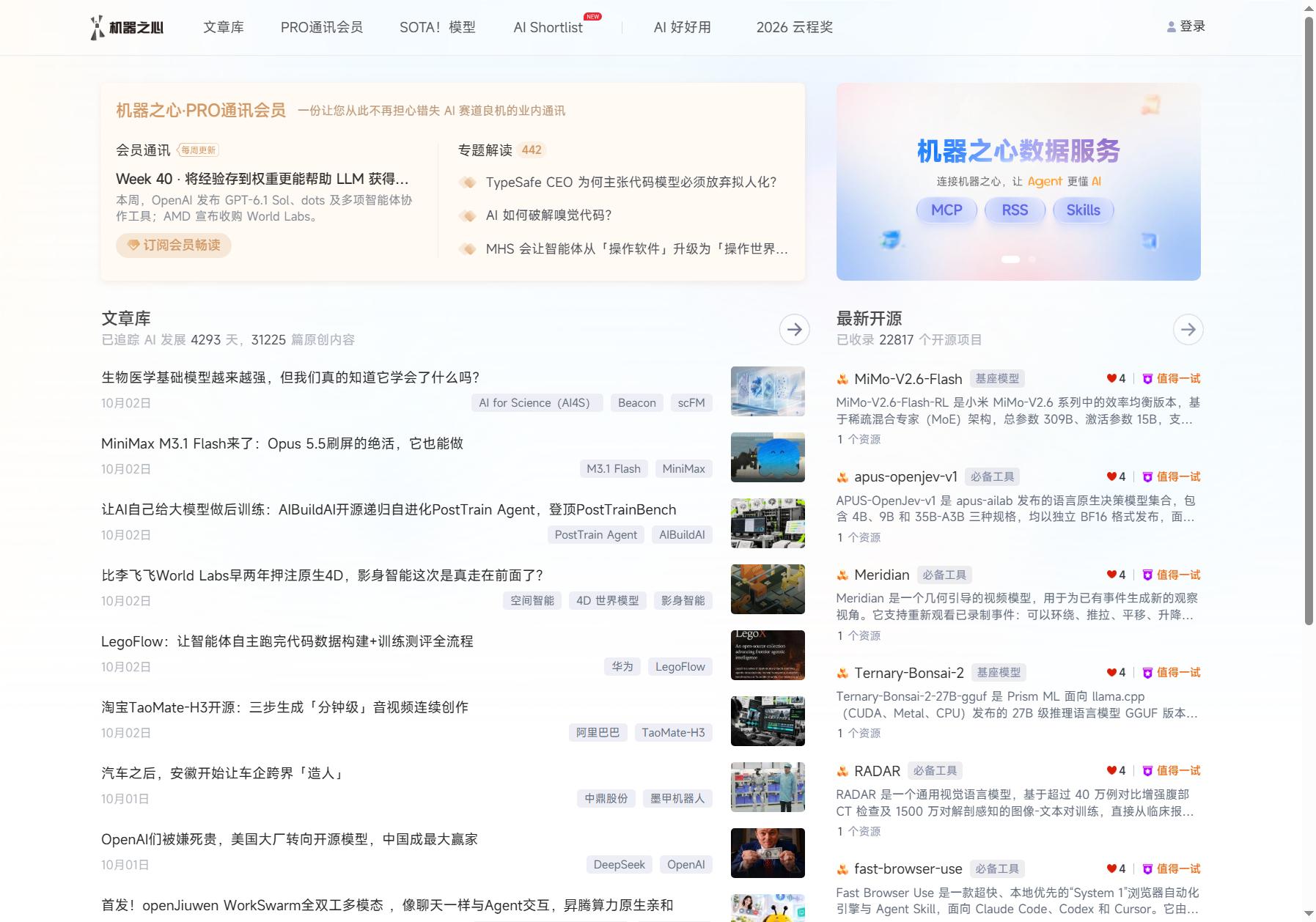Open 2026 云程奖 nav item
Viewport: 1316px width, 922px height.
coord(795,27)
